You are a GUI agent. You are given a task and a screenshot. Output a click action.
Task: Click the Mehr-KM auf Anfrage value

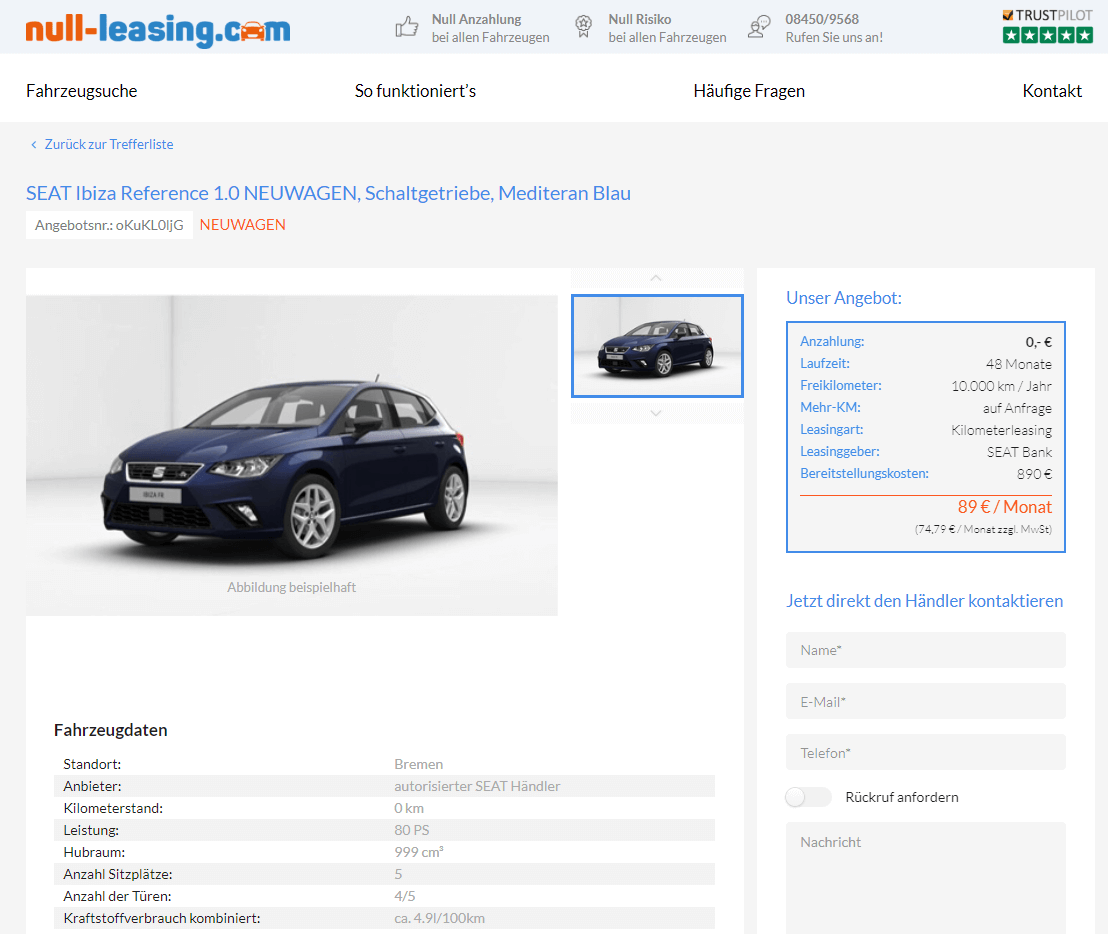(x=1017, y=408)
